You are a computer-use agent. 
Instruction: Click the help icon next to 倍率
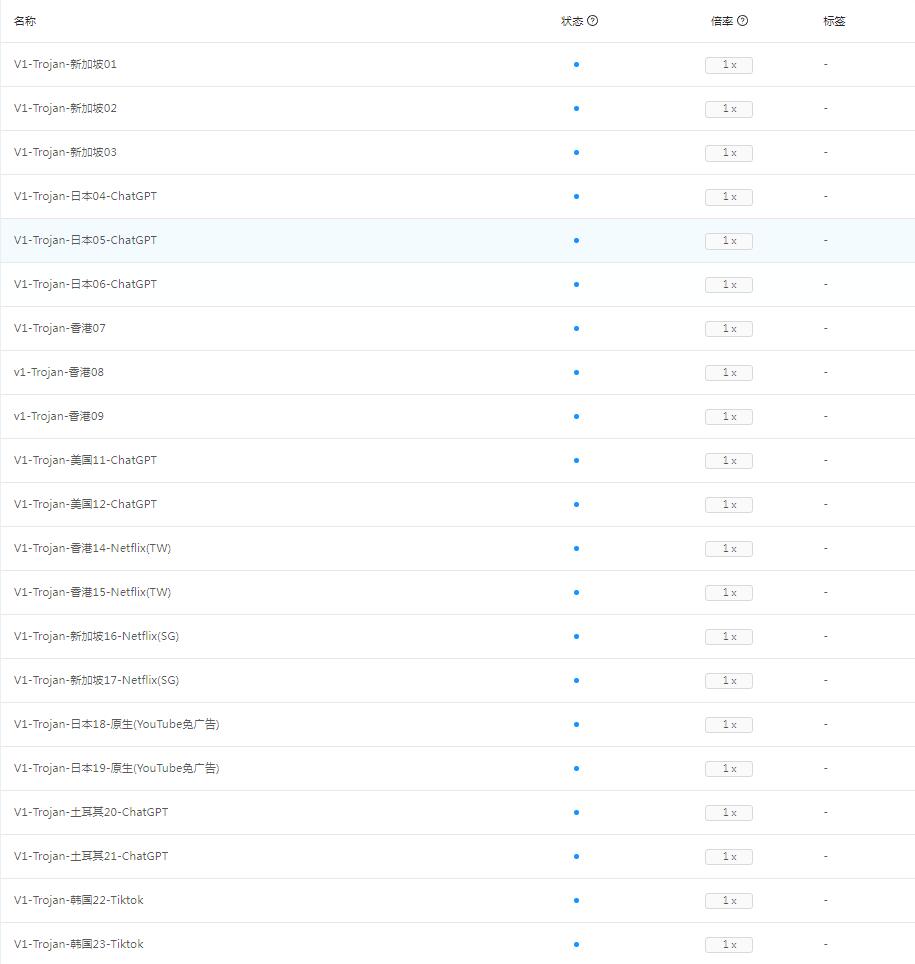click(x=743, y=21)
